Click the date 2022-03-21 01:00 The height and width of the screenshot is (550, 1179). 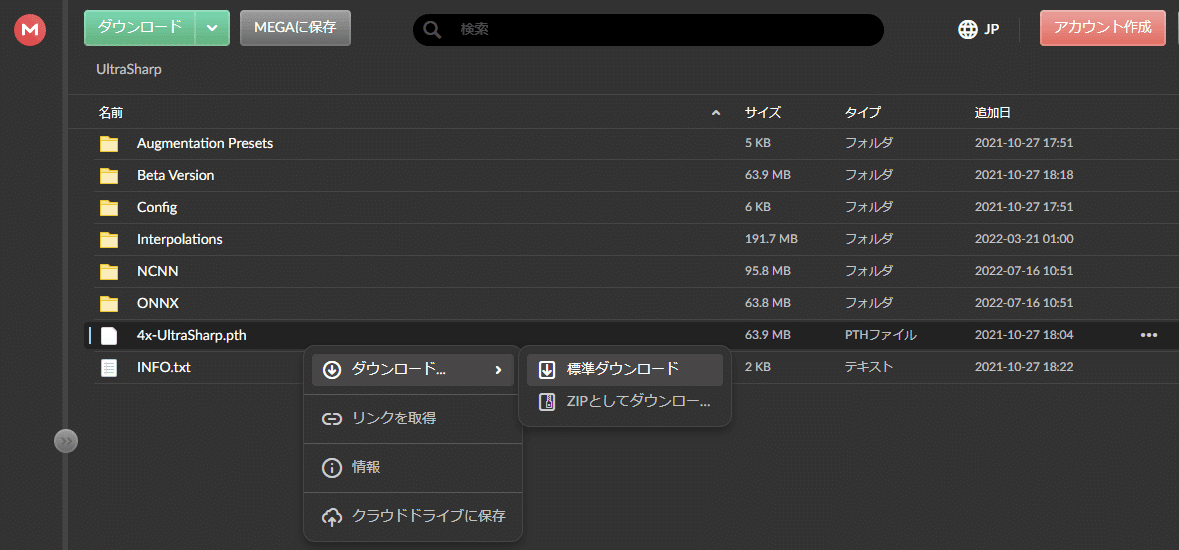pos(1023,239)
